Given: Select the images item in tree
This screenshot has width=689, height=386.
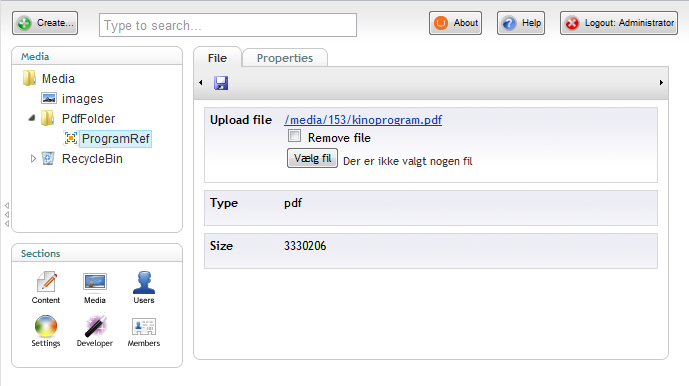Looking at the screenshot, I should 83,98.
